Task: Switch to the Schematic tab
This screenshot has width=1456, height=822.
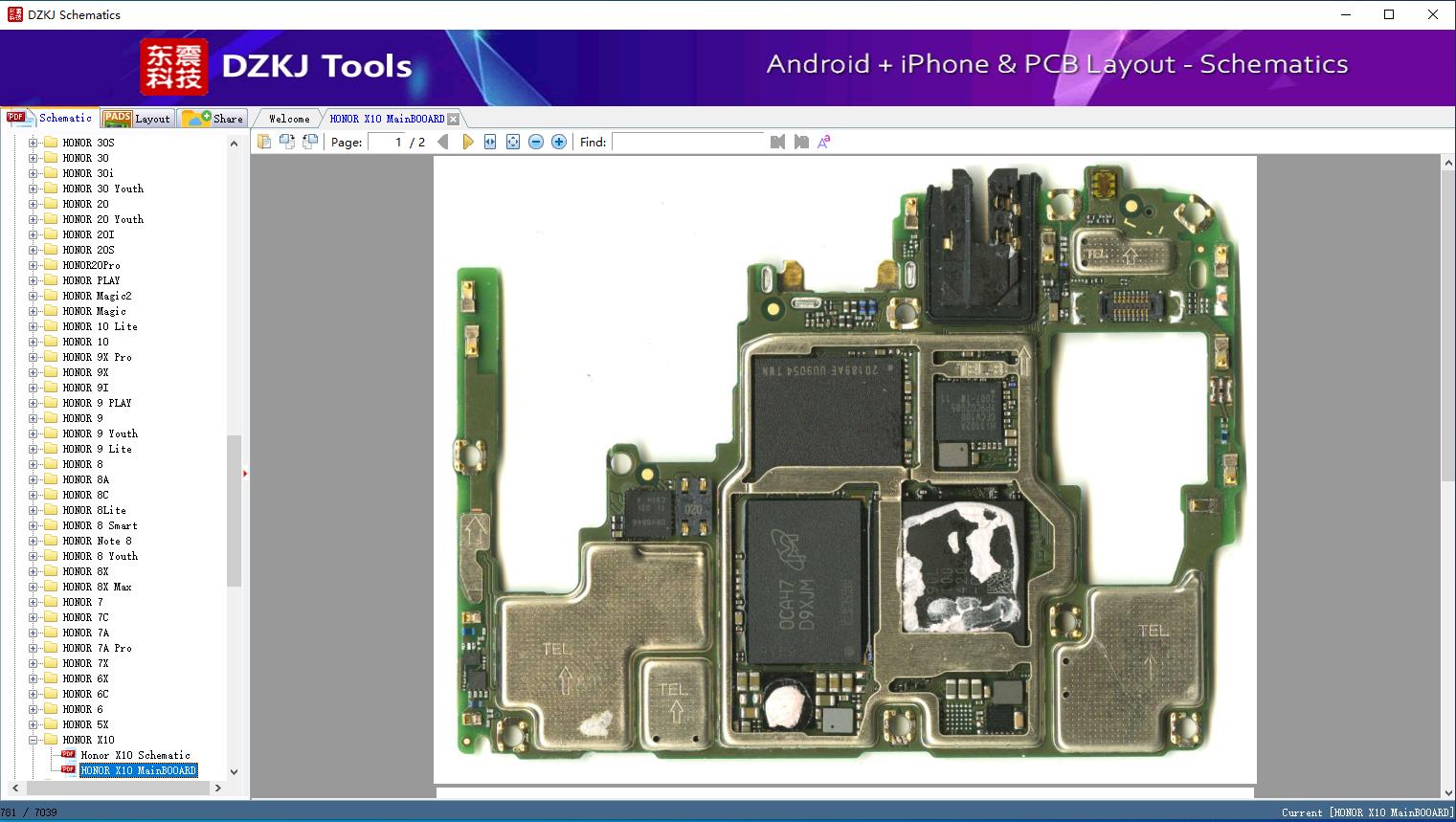Action: 50,118
